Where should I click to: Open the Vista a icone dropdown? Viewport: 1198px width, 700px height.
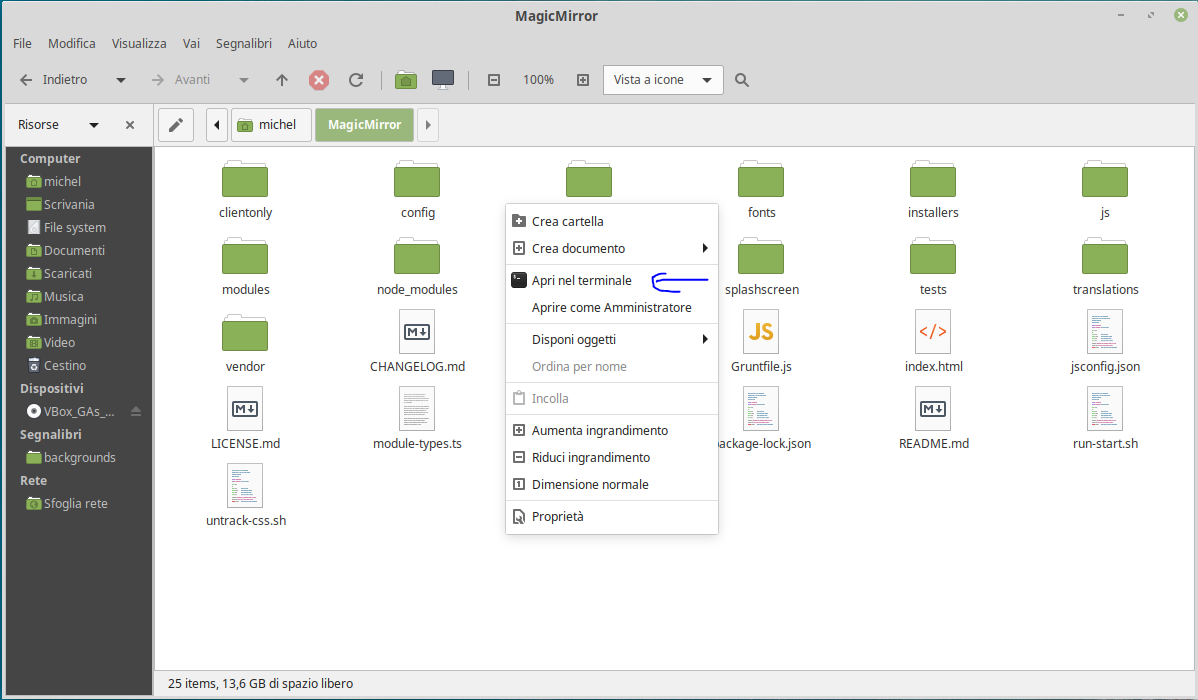point(663,79)
